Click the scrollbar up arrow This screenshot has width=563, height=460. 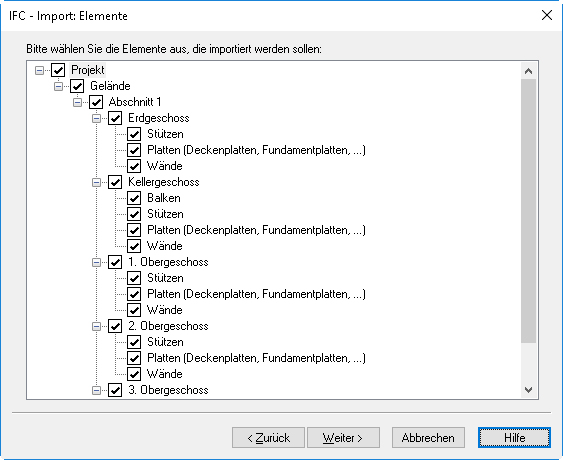(529, 71)
